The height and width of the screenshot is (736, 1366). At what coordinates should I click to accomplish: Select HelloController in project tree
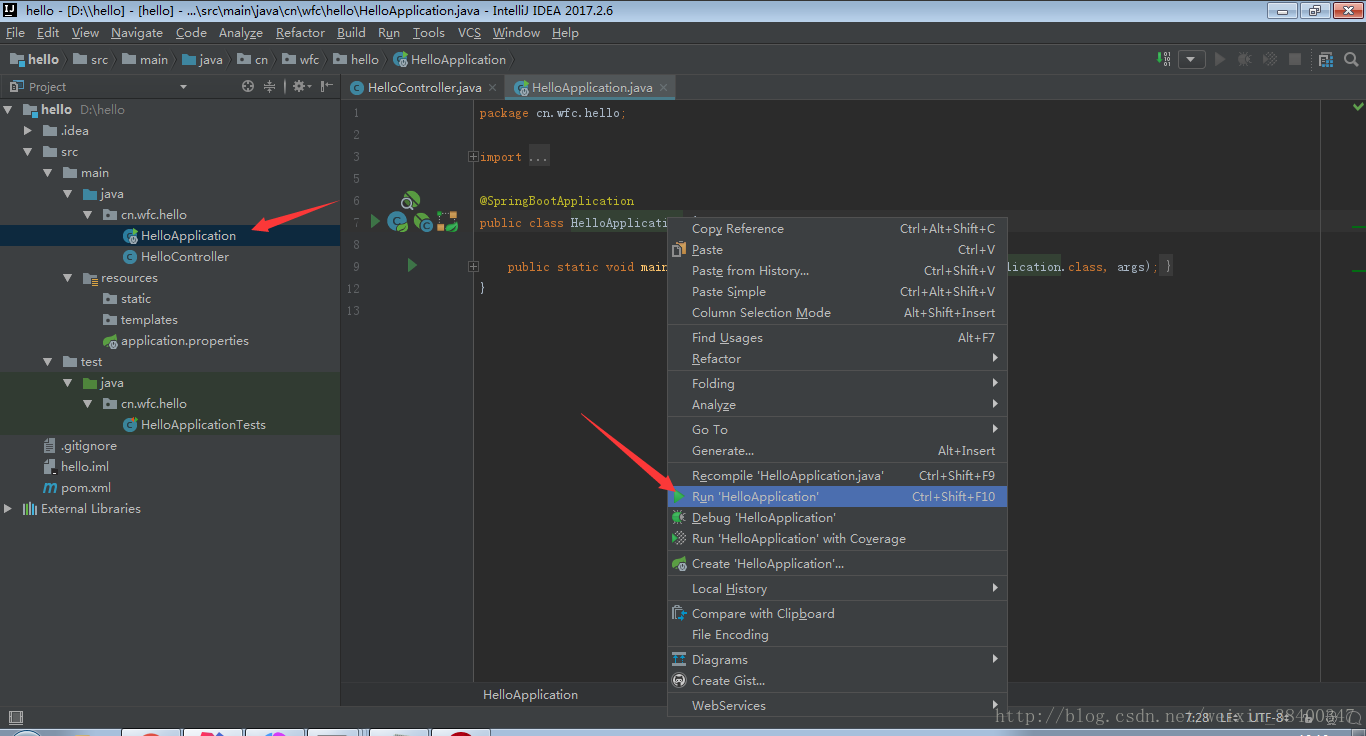tap(185, 257)
